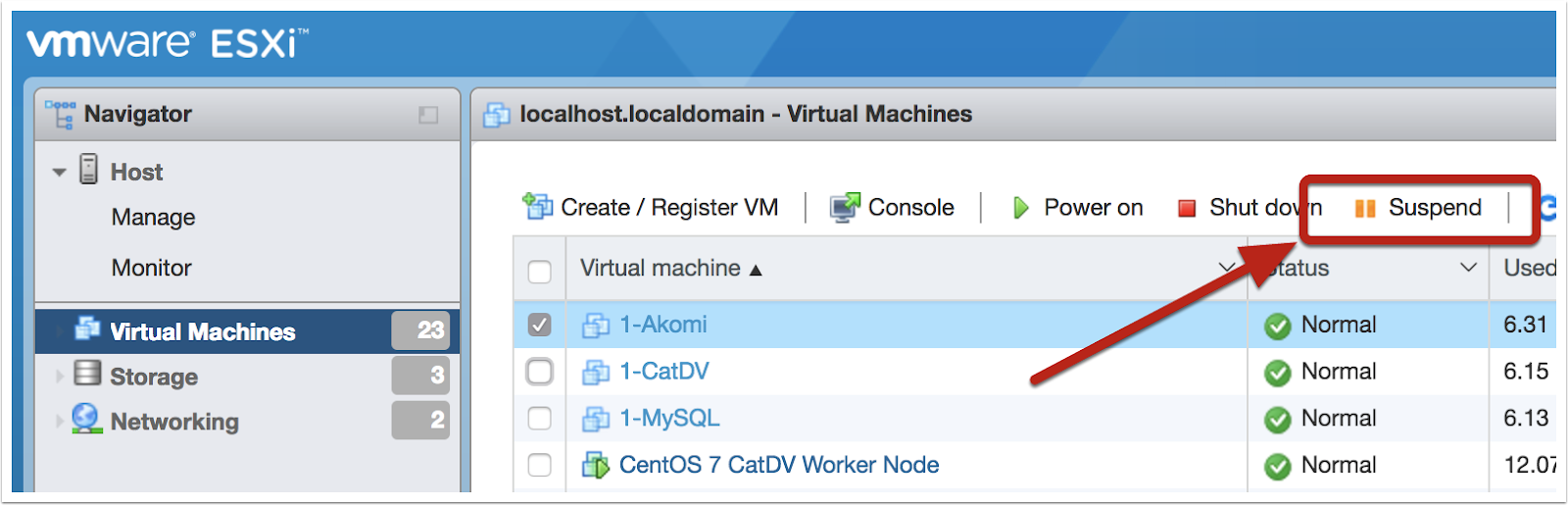
Task: Click Normal status text for CentOS 7 row
Action: tap(1339, 465)
